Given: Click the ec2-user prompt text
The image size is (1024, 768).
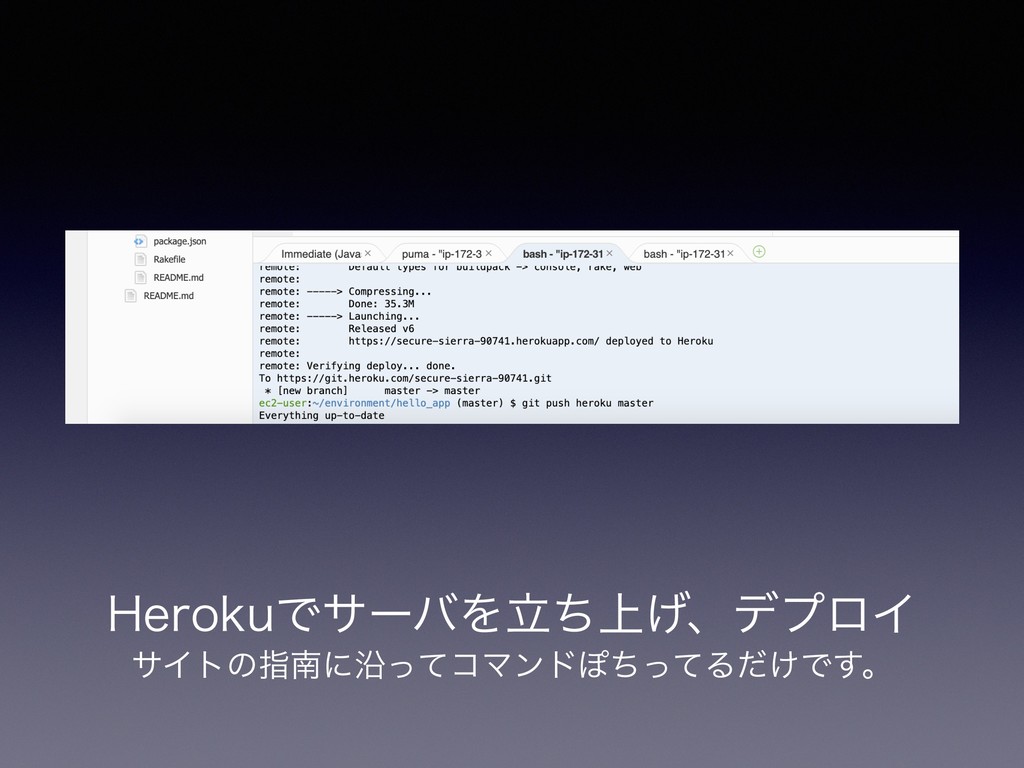Looking at the screenshot, I should [x=282, y=403].
